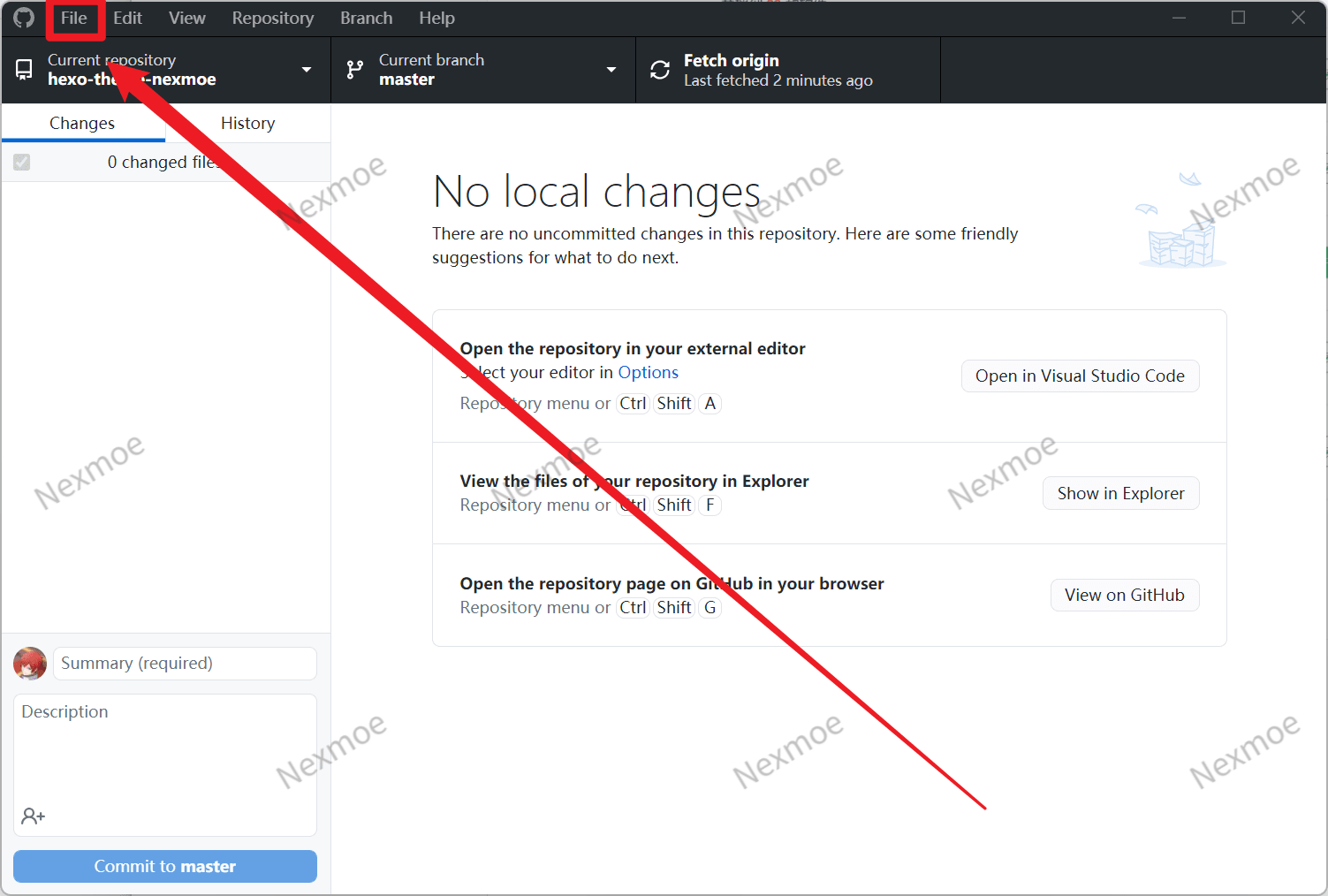This screenshot has width=1328, height=896.
Task: Click into the Description text area
Action: click(165, 751)
